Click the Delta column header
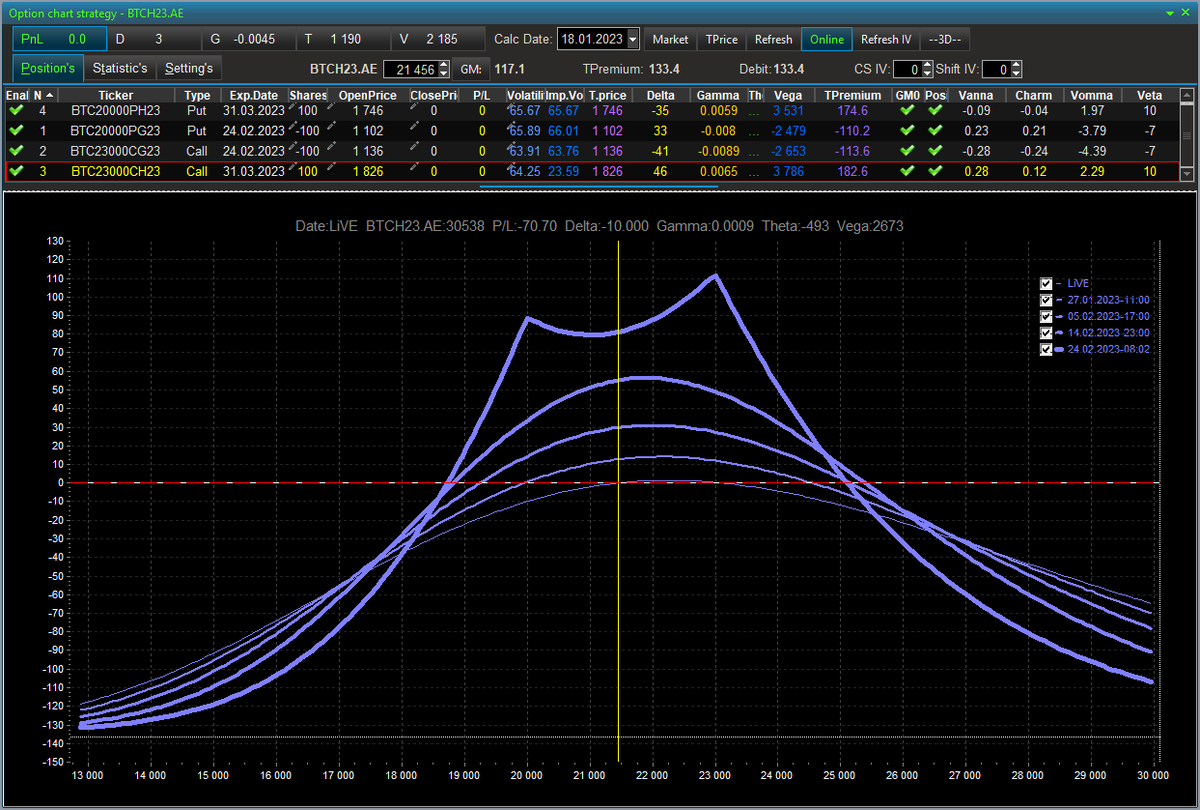 (x=661, y=95)
